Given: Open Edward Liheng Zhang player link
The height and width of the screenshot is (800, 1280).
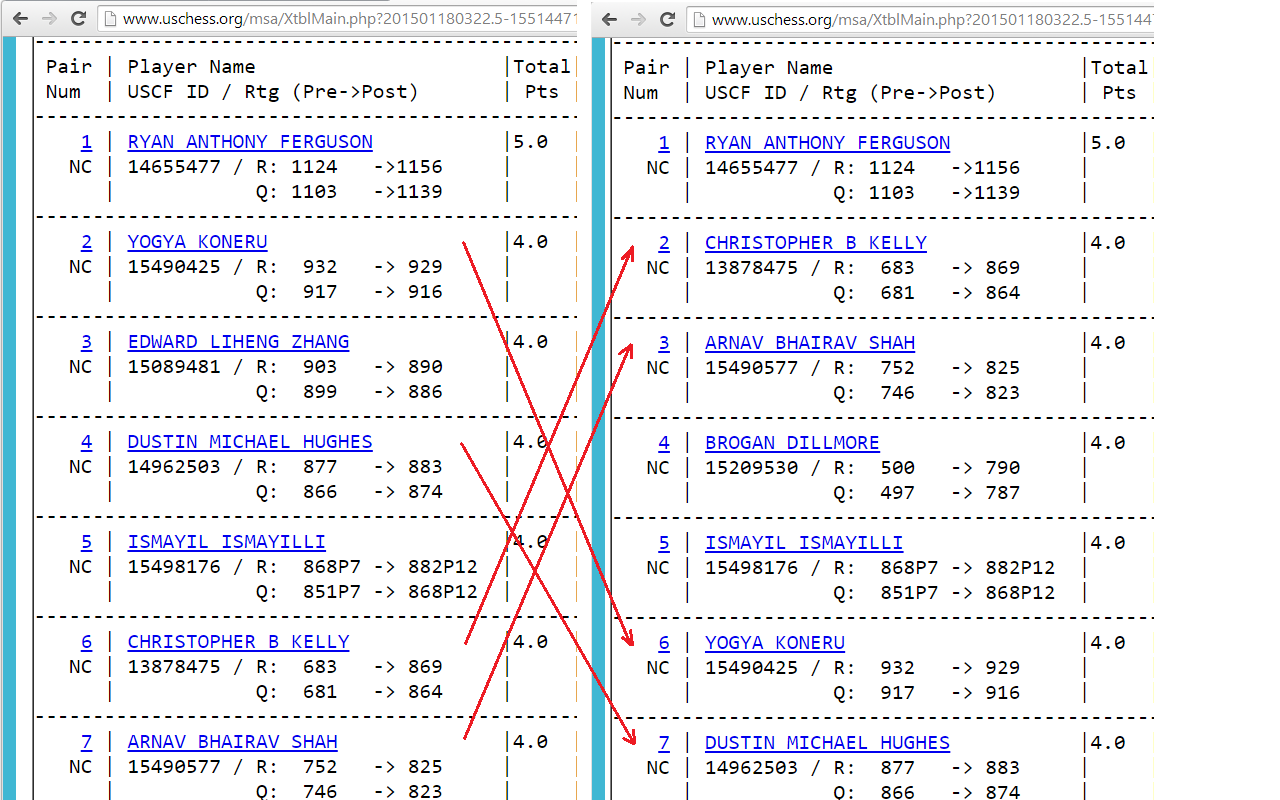Looking at the screenshot, I should (x=238, y=342).
